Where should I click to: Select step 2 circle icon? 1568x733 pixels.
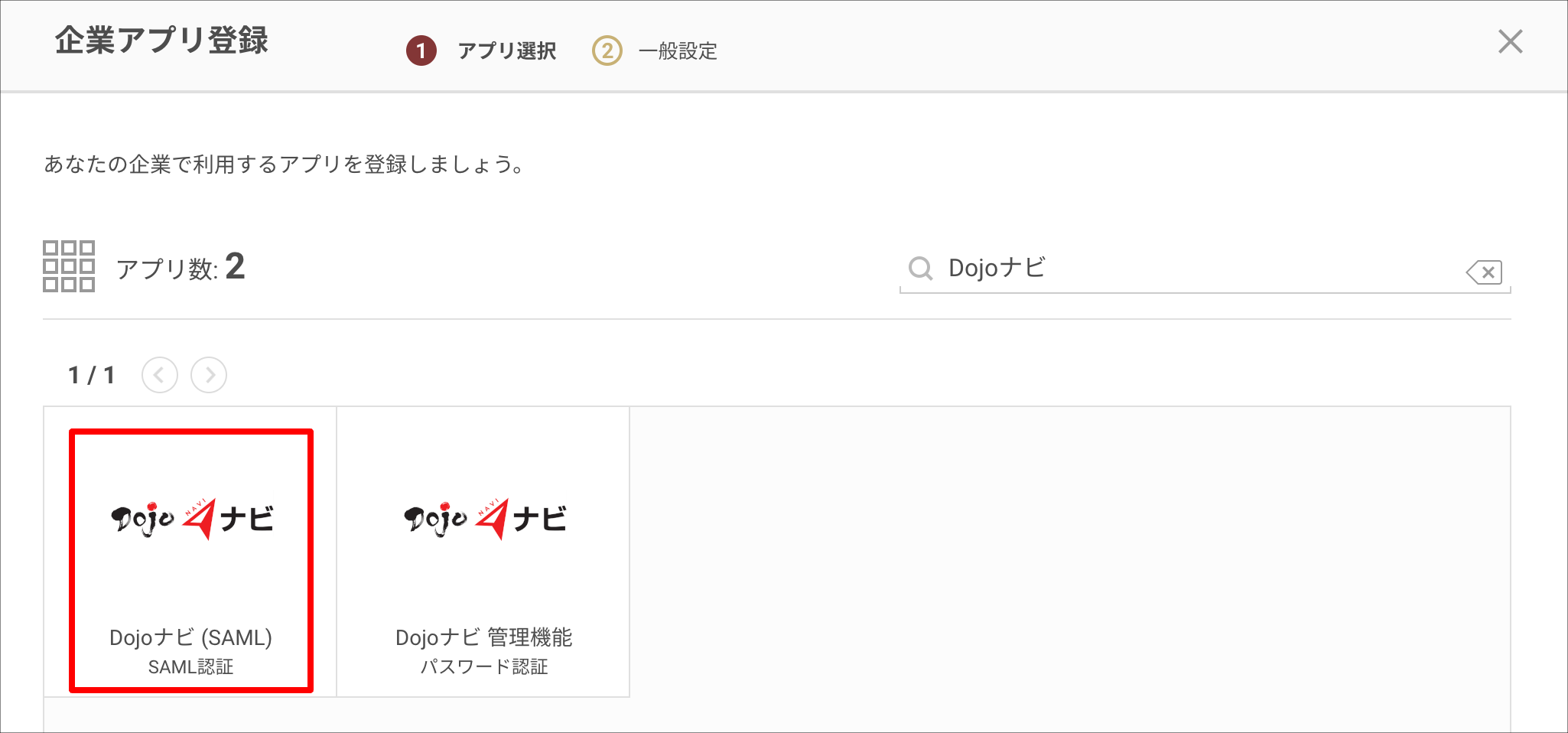[x=607, y=51]
